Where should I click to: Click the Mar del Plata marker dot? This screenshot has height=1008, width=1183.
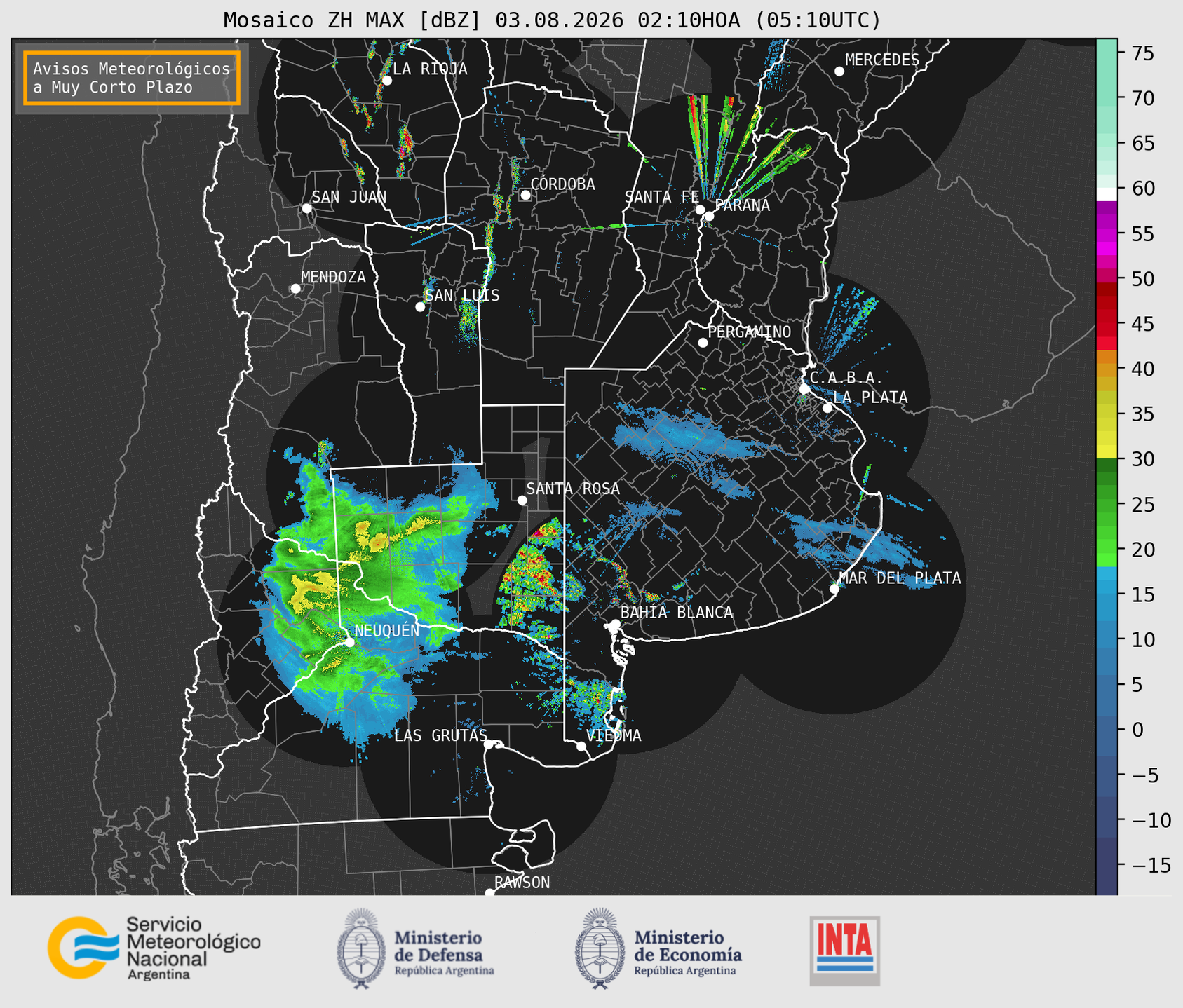pyautogui.click(x=834, y=589)
